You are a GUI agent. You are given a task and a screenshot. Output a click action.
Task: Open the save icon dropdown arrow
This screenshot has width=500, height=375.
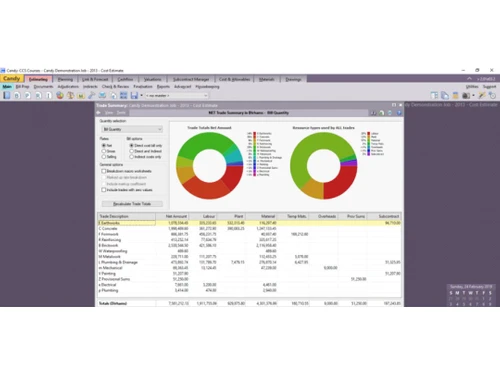(141, 96)
